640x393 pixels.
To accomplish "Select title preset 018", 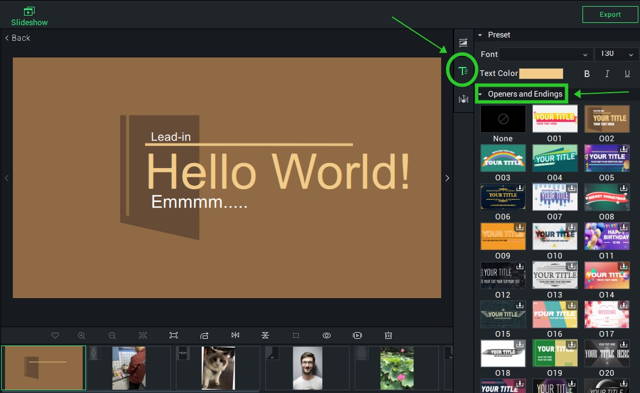I will tap(503, 353).
